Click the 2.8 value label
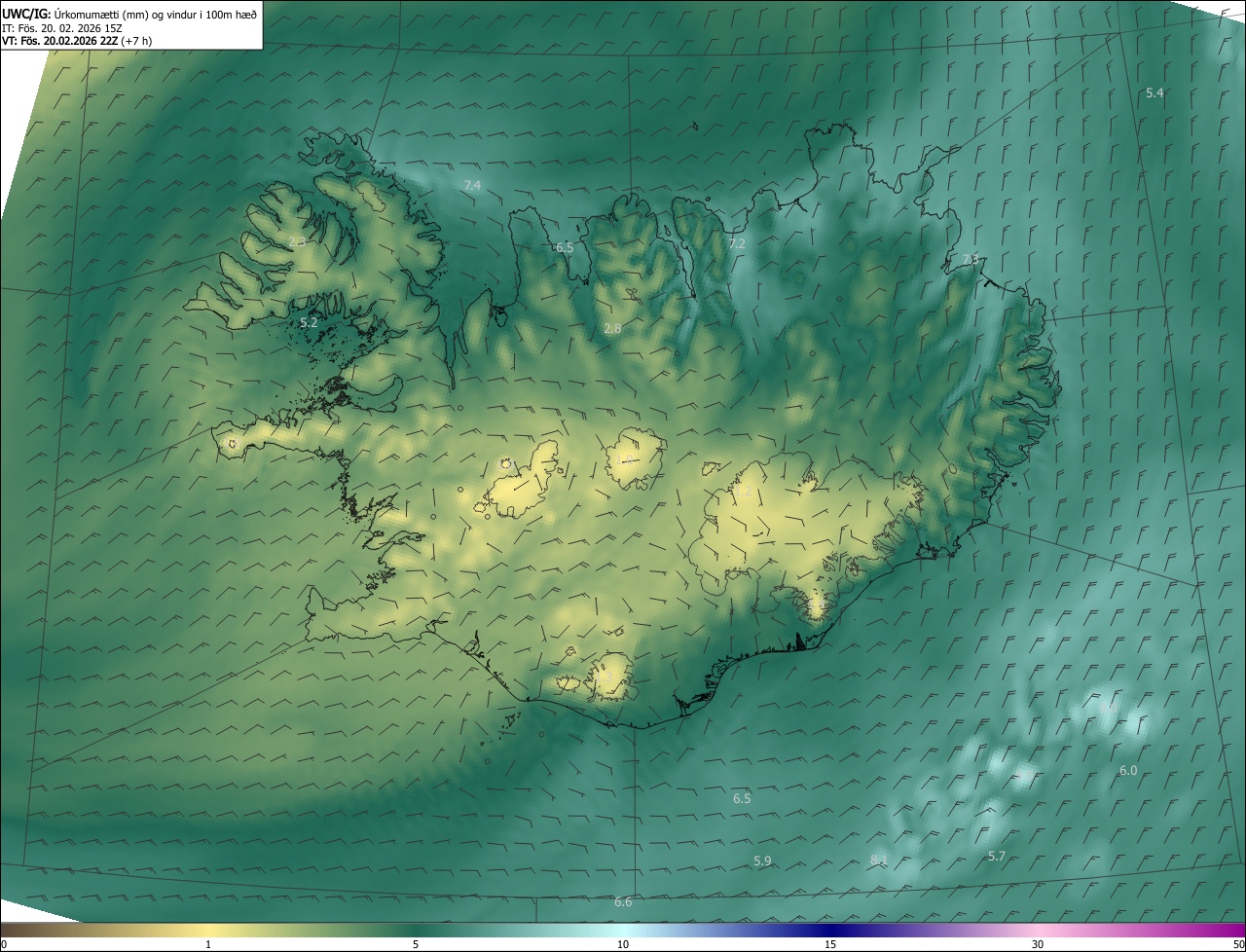 click(612, 329)
